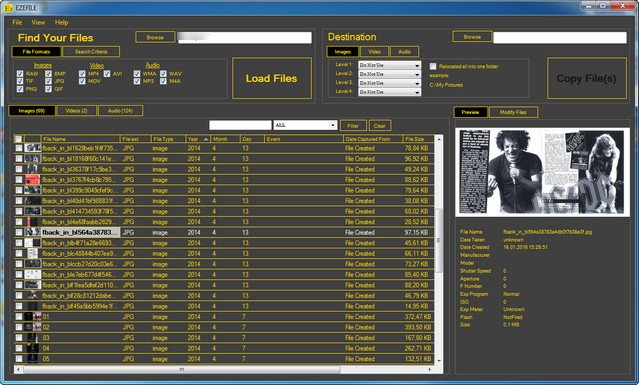Click thumbnail of file 05
Viewport: 639px width, 385px height.
tap(33, 359)
